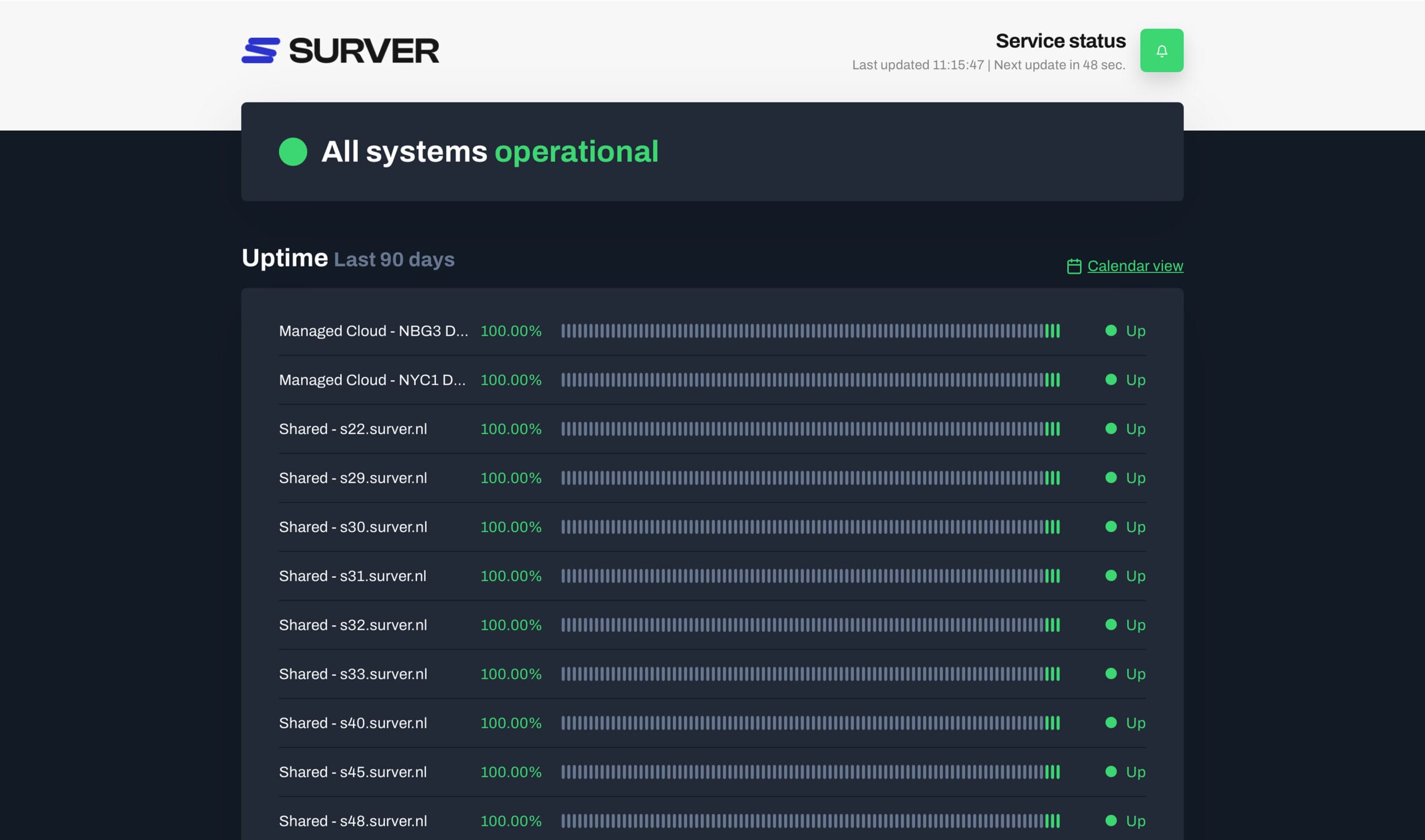The height and width of the screenshot is (840, 1425).
Task: Open the Calendar view link
Action: tap(1134, 266)
